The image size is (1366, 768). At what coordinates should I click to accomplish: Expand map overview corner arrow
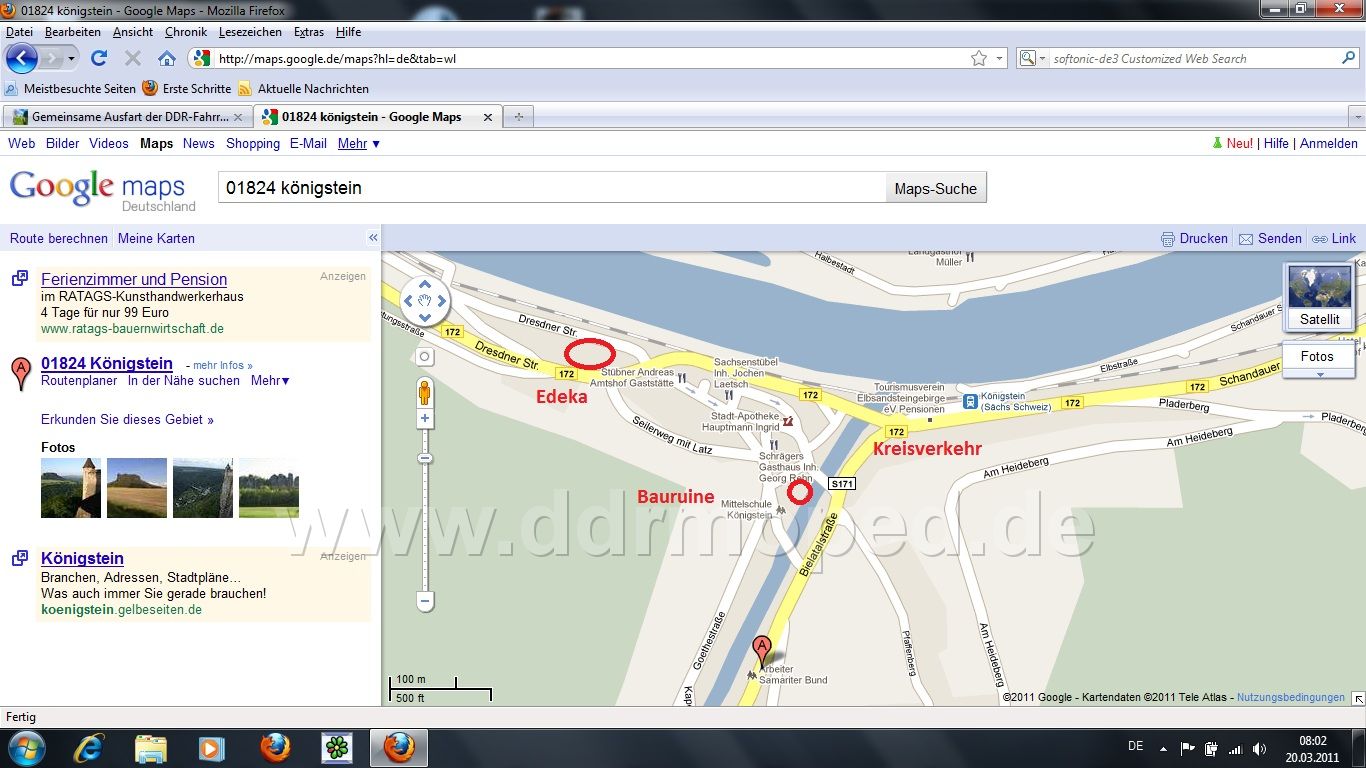click(1357, 698)
